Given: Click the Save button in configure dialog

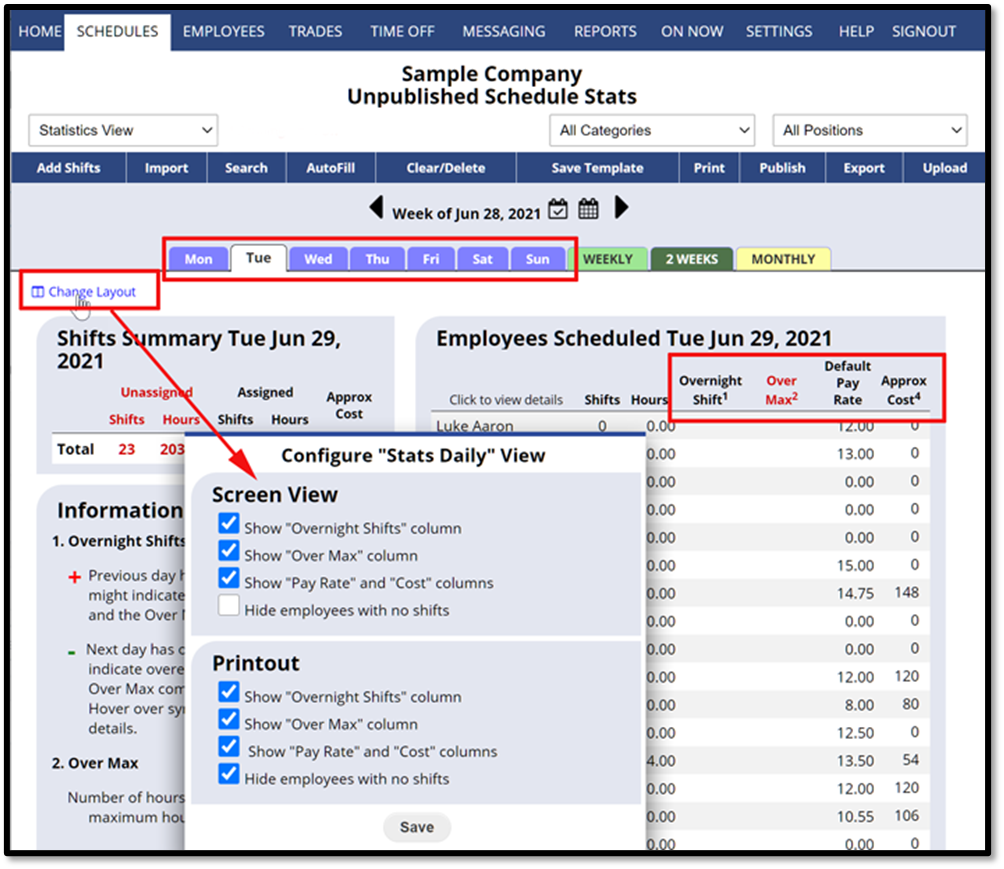Looking at the screenshot, I should (416, 827).
